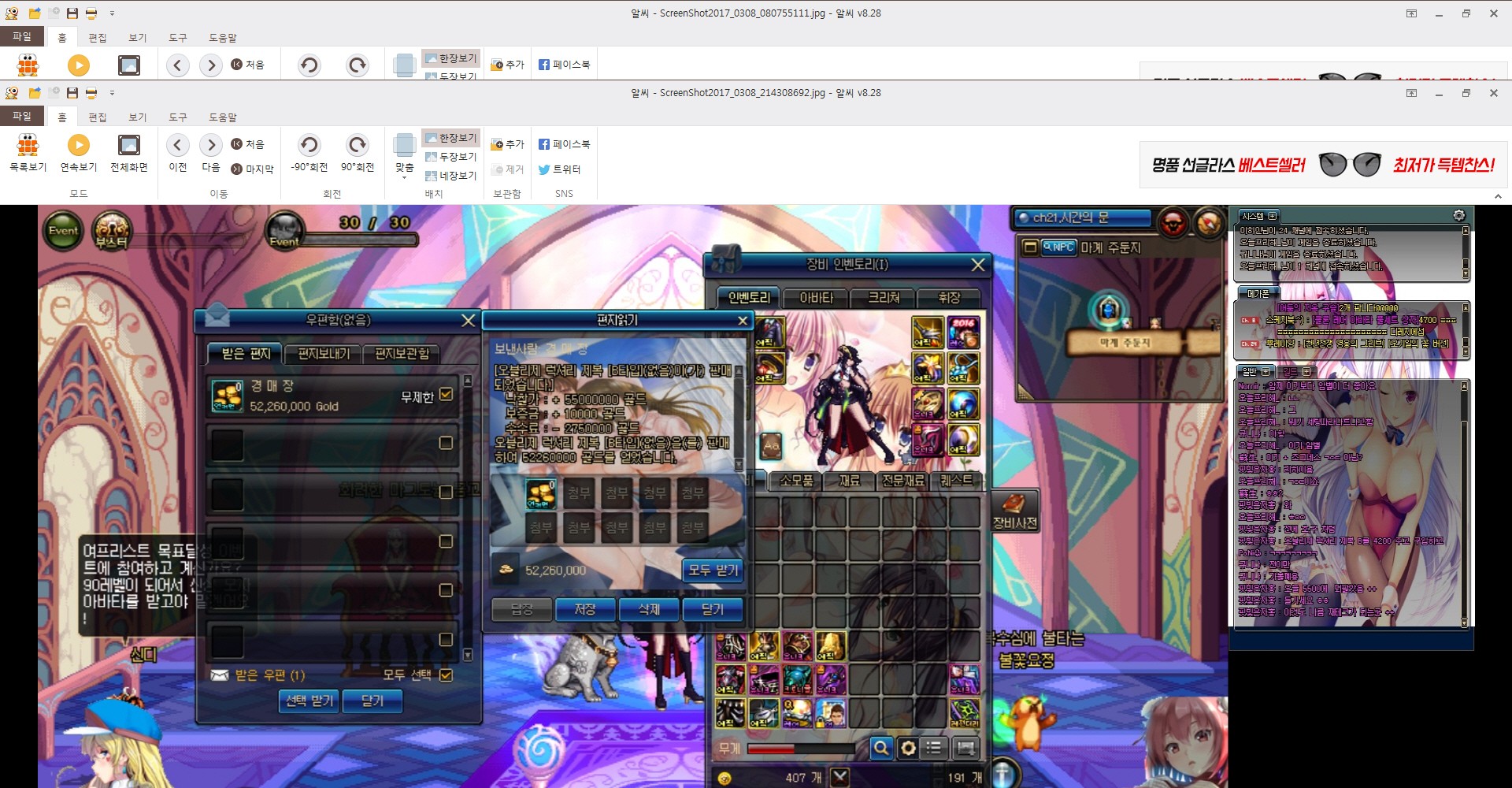Go to 이전 previous image, front window

click(x=178, y=153)
